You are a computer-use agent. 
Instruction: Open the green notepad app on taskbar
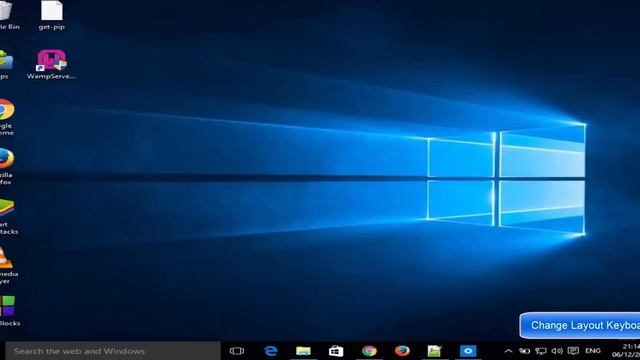pos(435,351)
